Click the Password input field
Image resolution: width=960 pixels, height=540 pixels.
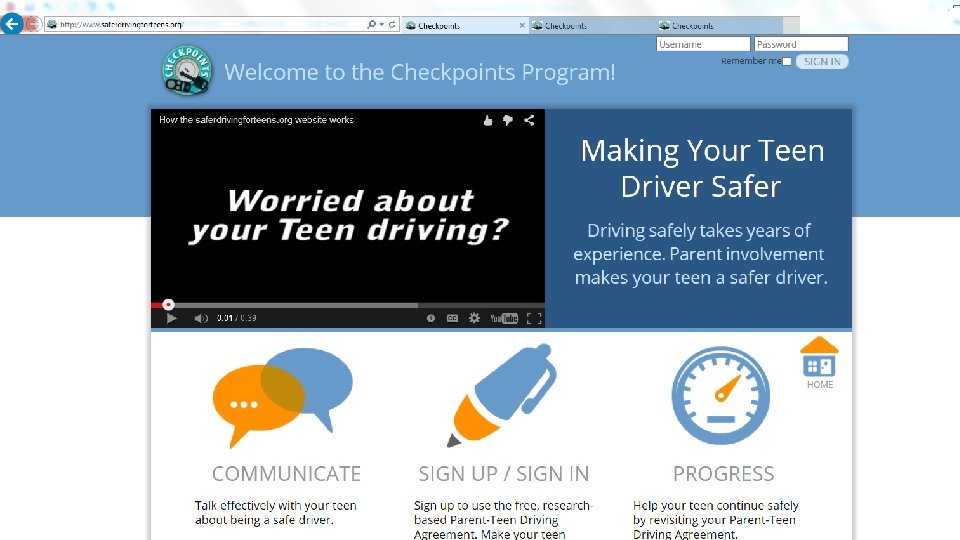[x=801, y=44]
